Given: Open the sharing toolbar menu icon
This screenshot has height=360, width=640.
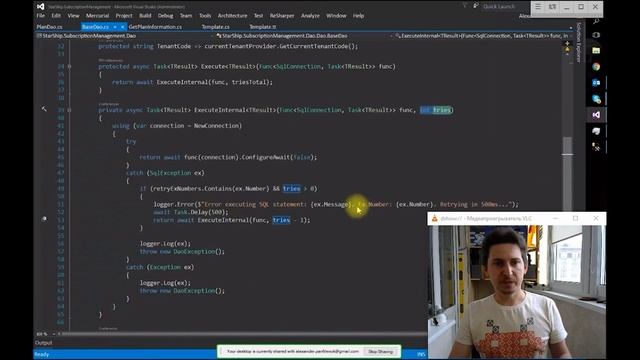Looking at the screenshot, I should coord(538,7).
